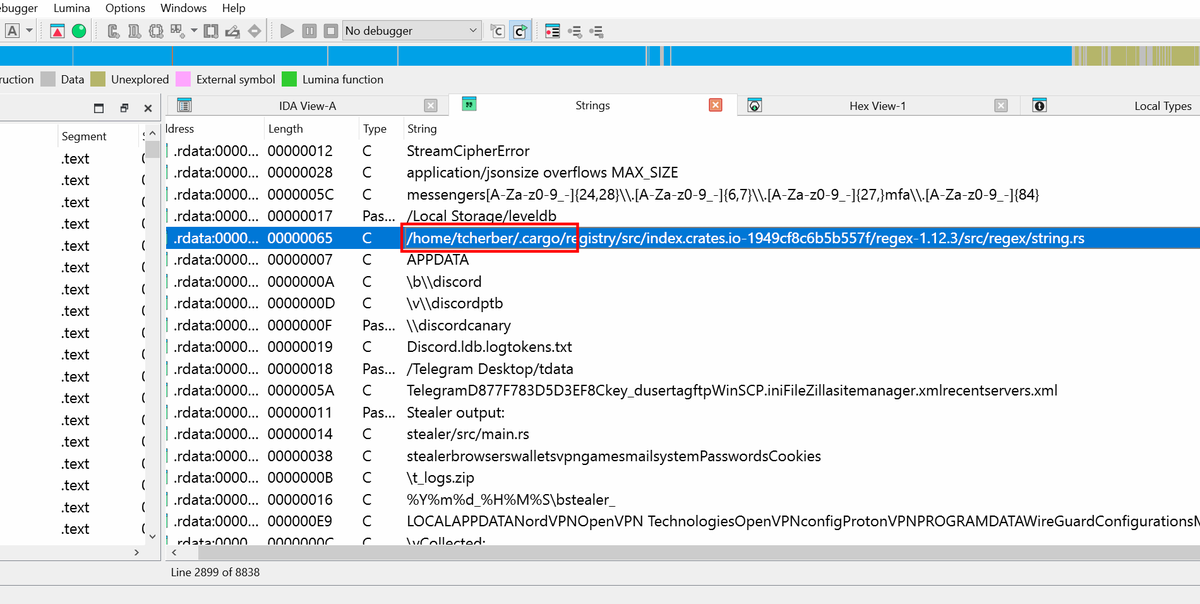Close the IDA View-A tab
This screenshot has height=604, width=1200.
click(430, 105)
